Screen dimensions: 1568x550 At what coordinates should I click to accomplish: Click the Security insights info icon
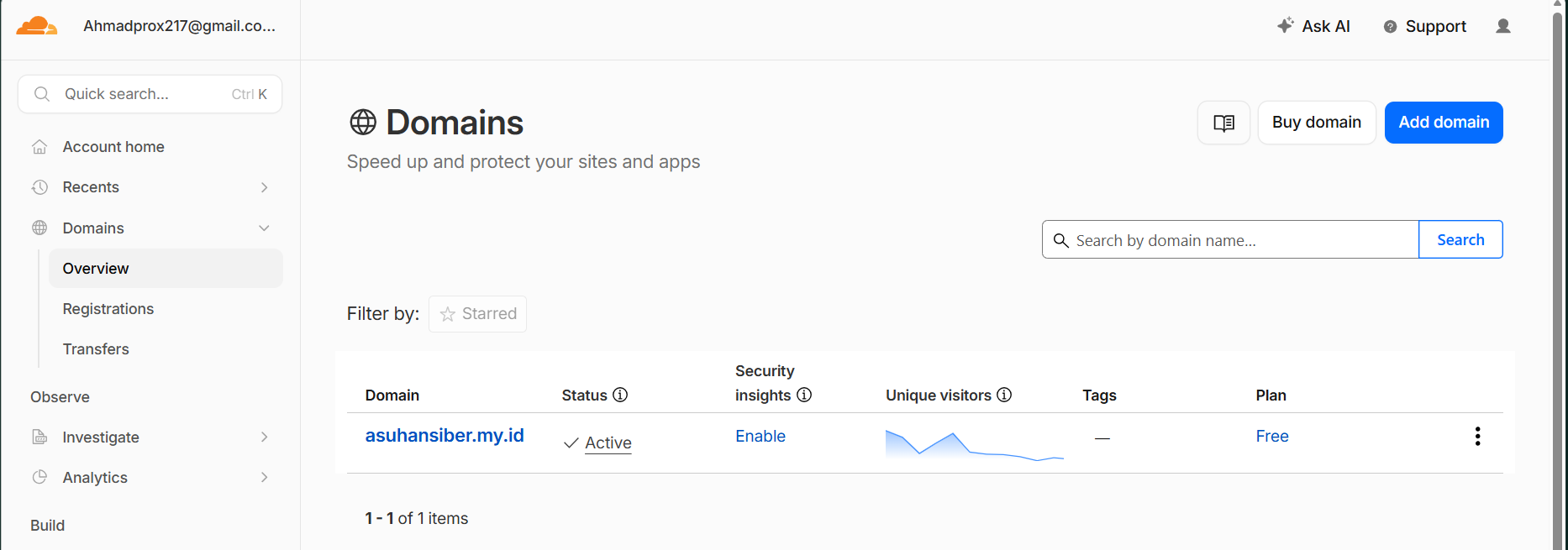click(x=804, y=395)
